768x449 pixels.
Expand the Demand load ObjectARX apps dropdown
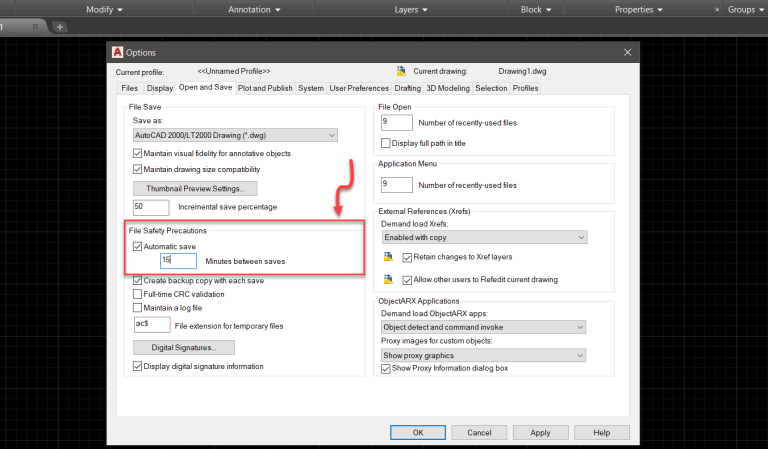(483, 327)
